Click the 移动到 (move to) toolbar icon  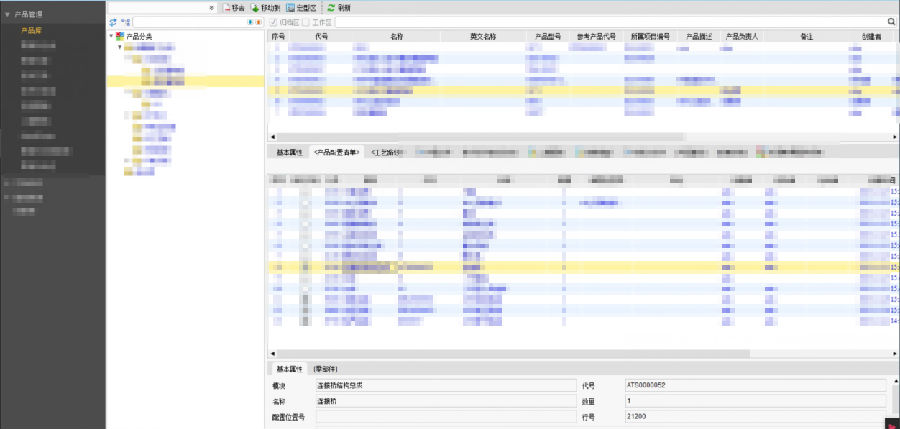pos(256,7)
